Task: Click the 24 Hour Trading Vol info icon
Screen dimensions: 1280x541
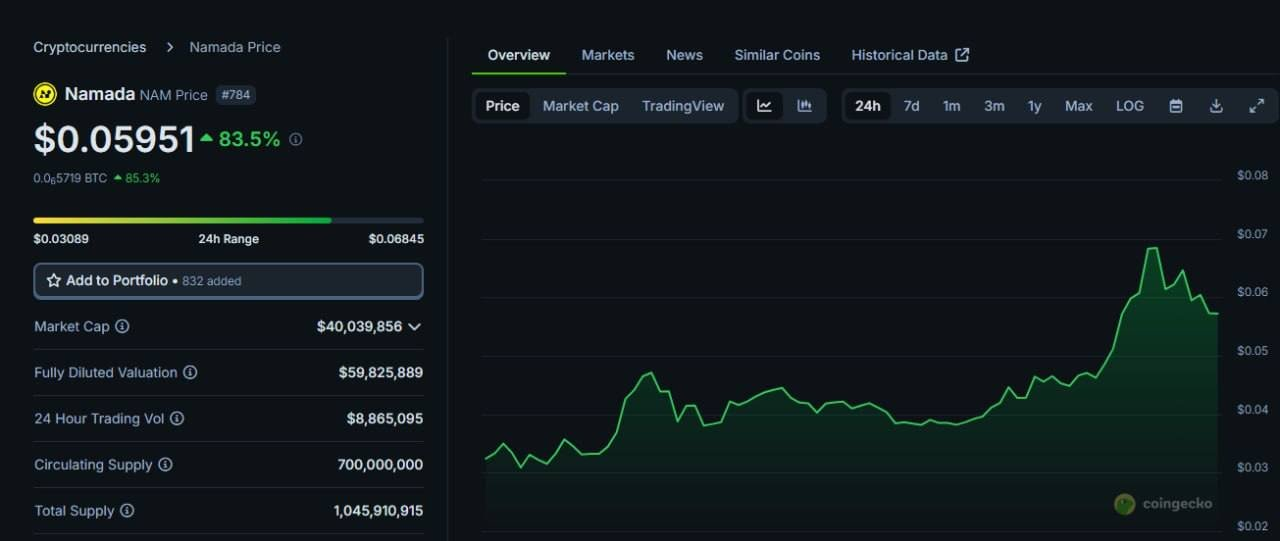Action: coord(177,418)
